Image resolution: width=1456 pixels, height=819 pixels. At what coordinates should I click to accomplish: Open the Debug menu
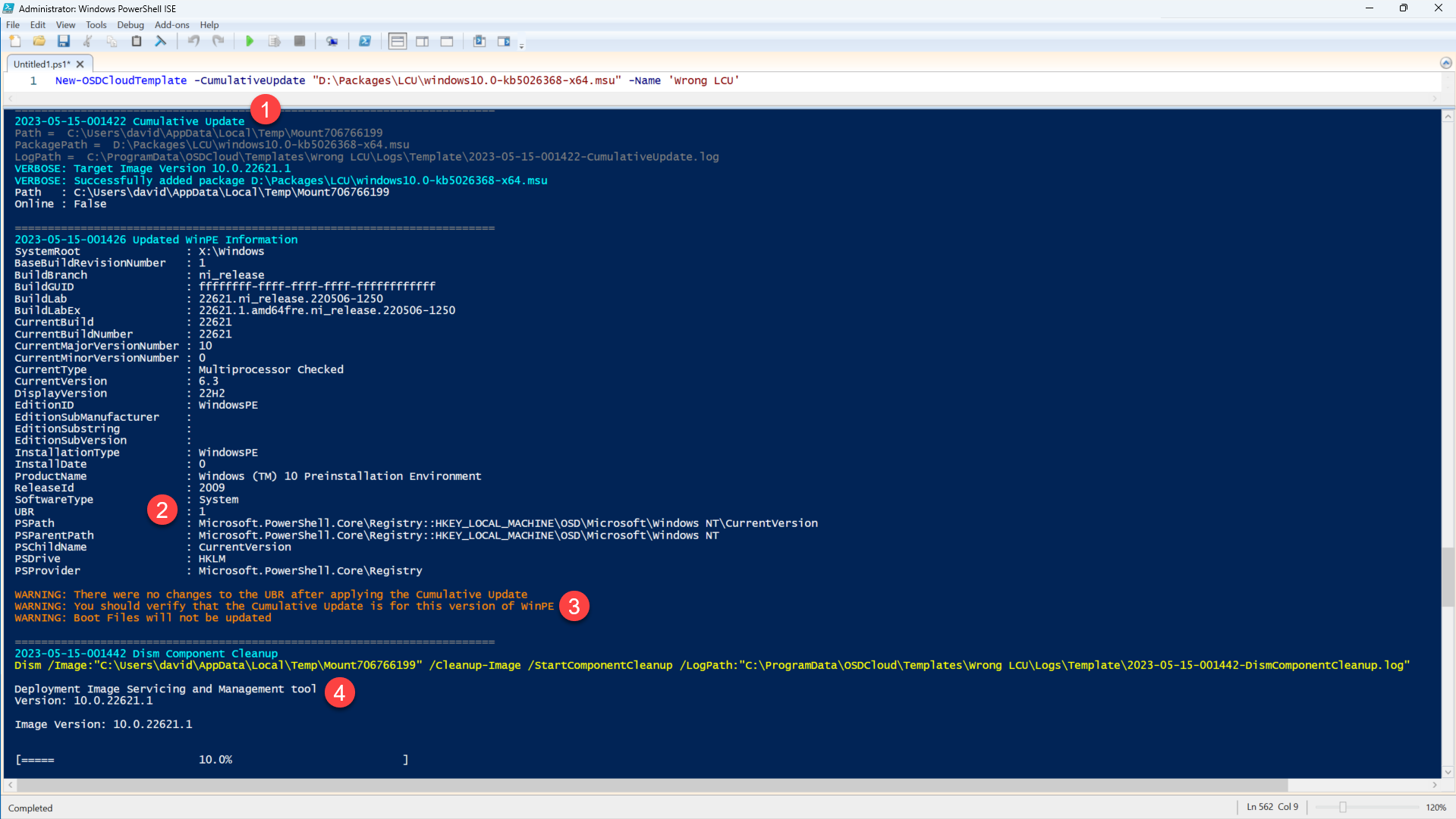click(x=130, y=25)
